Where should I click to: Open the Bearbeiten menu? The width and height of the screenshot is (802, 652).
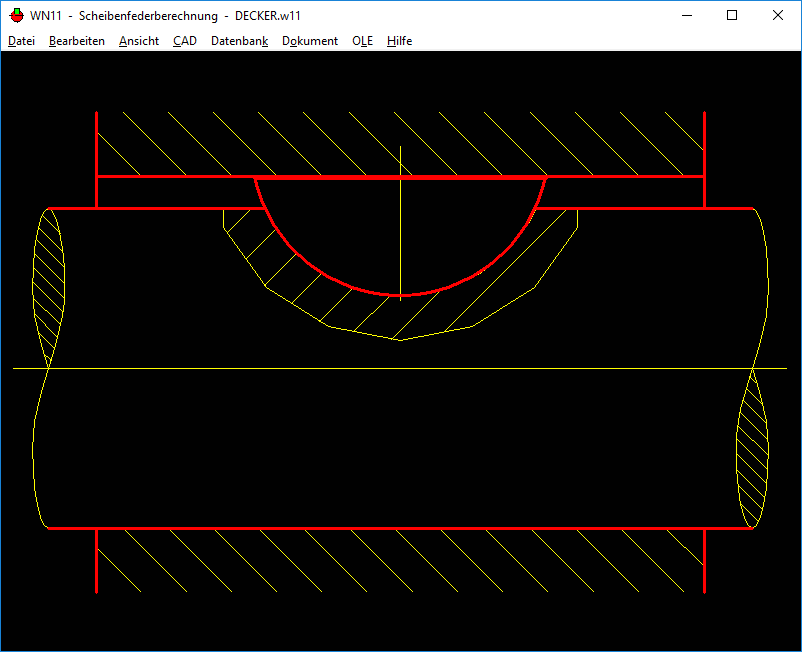77,41
